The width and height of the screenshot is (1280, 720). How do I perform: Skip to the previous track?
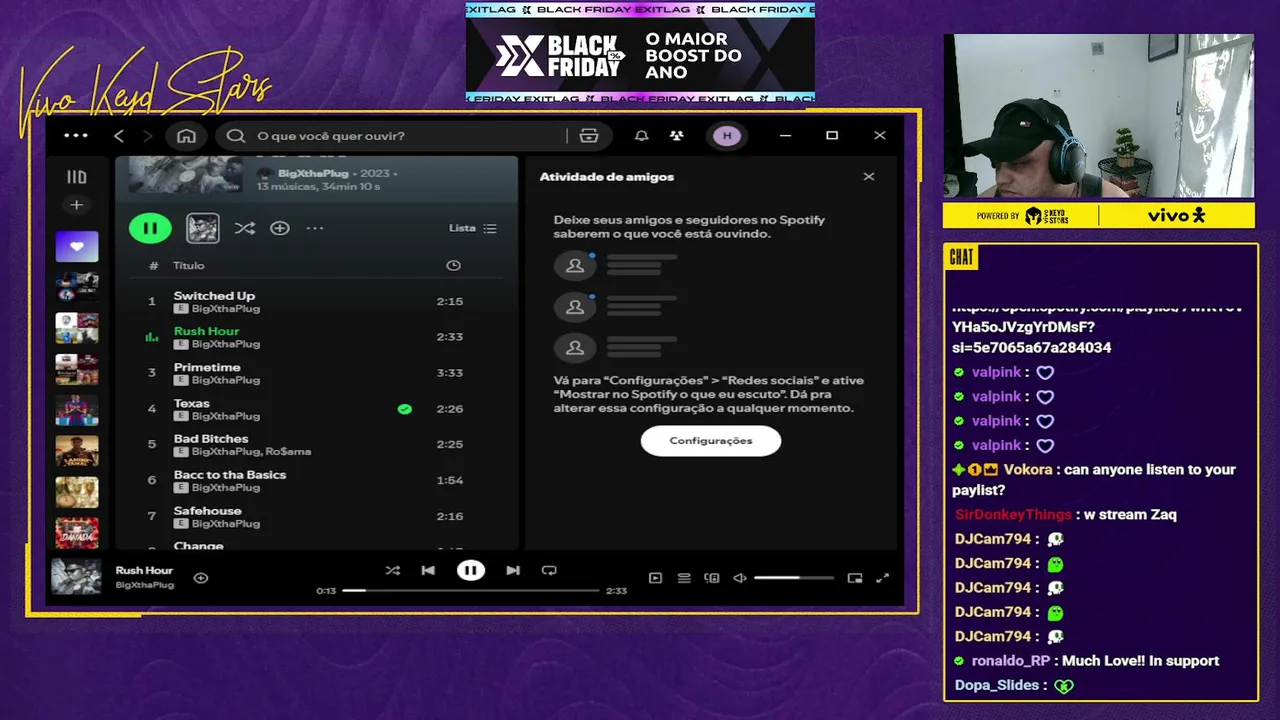(428, 571)
